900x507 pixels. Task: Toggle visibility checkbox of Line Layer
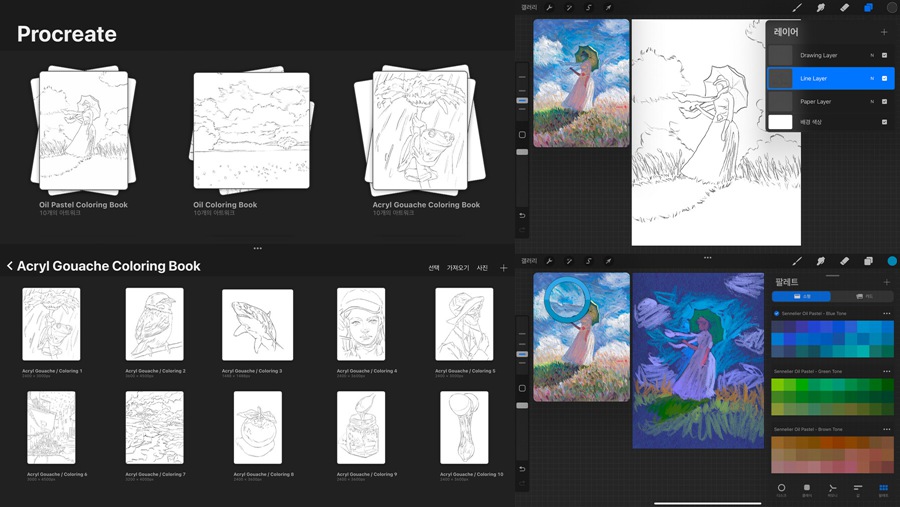(x=884, y=78)
